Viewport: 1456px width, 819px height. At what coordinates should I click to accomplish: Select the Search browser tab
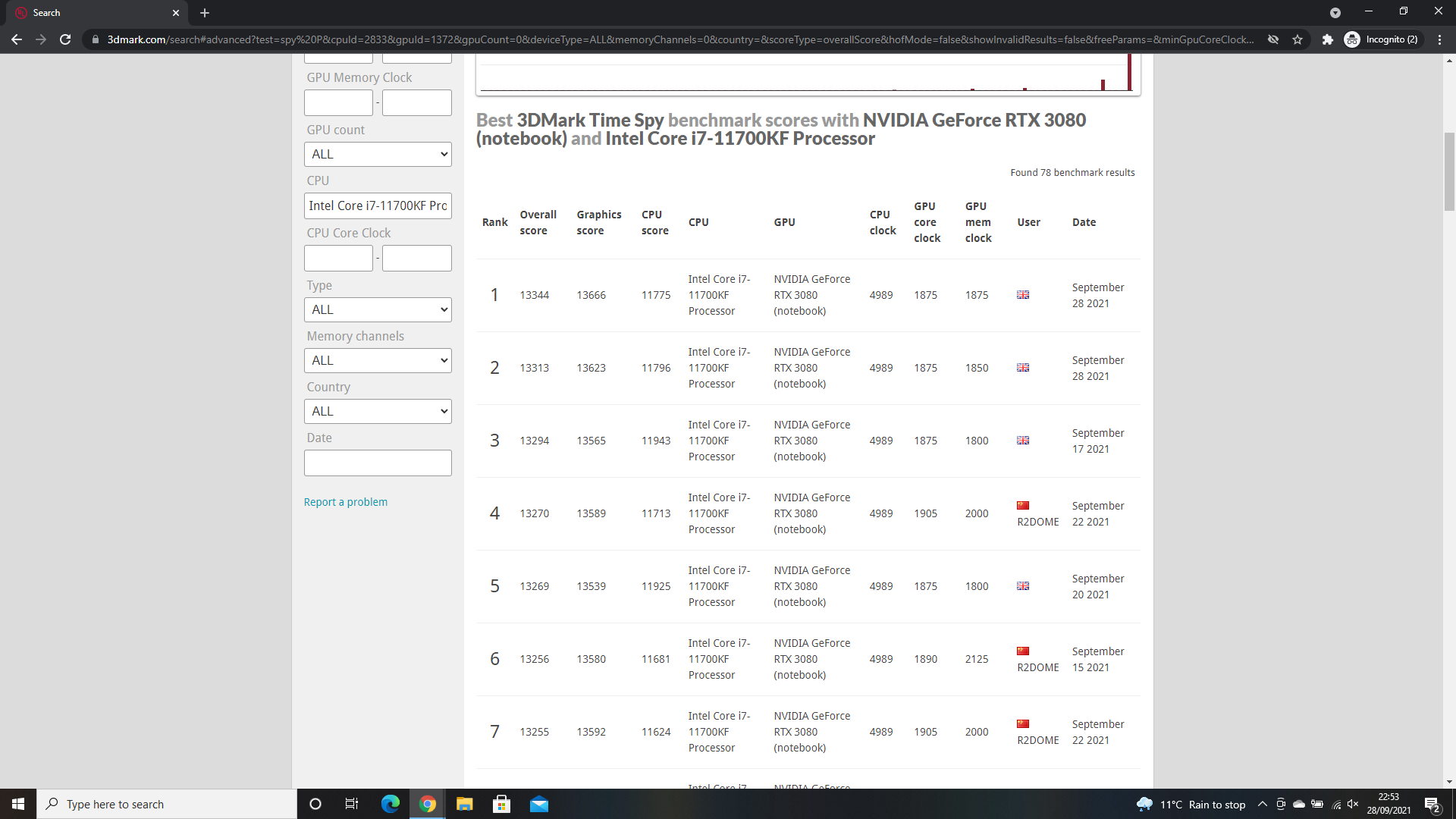(91, 13)
